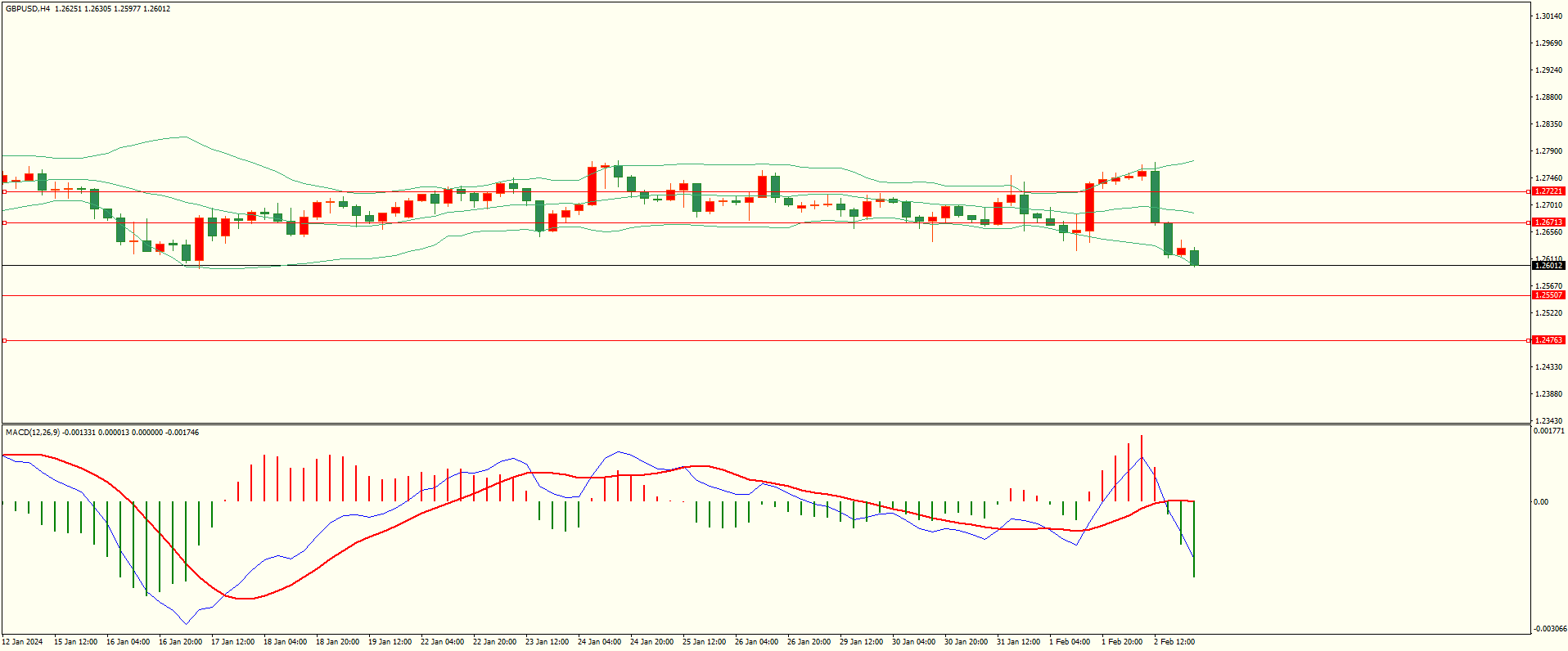
Task: Click the 19 Jan 12:00 time axis label
Action: coord(390,642)
